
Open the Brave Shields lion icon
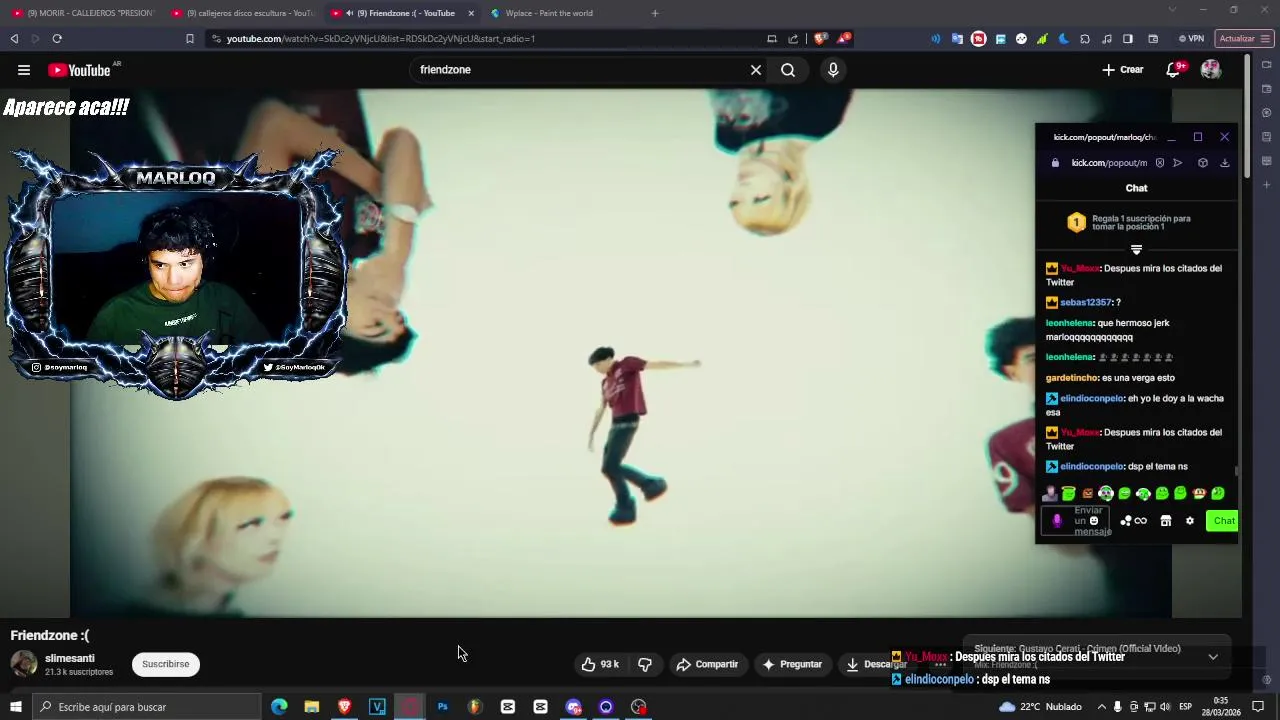point(820,39)
